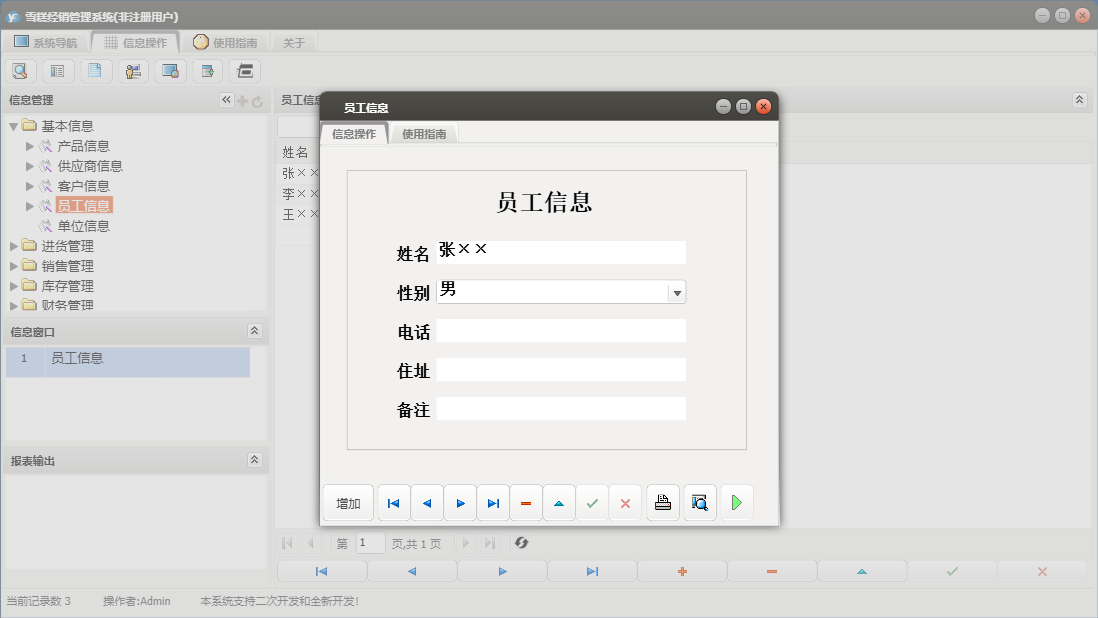Image resolution: width=1098 pixels, height=618 pixels.
Task: Open print preview in the employee dialog
Action: point(699,502)
